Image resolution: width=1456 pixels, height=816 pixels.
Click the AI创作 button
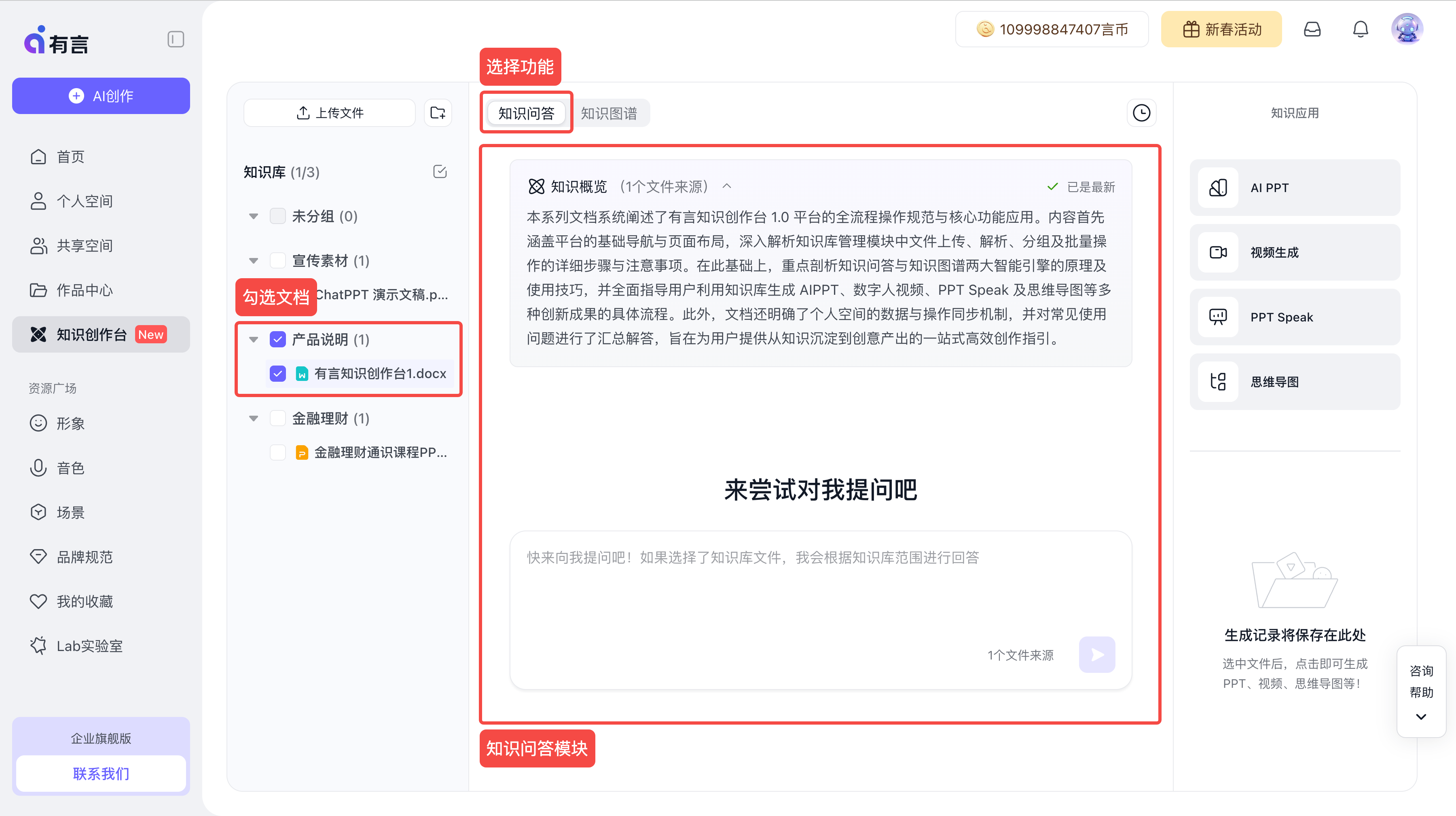pyautogui.click(x=101, y=95)
